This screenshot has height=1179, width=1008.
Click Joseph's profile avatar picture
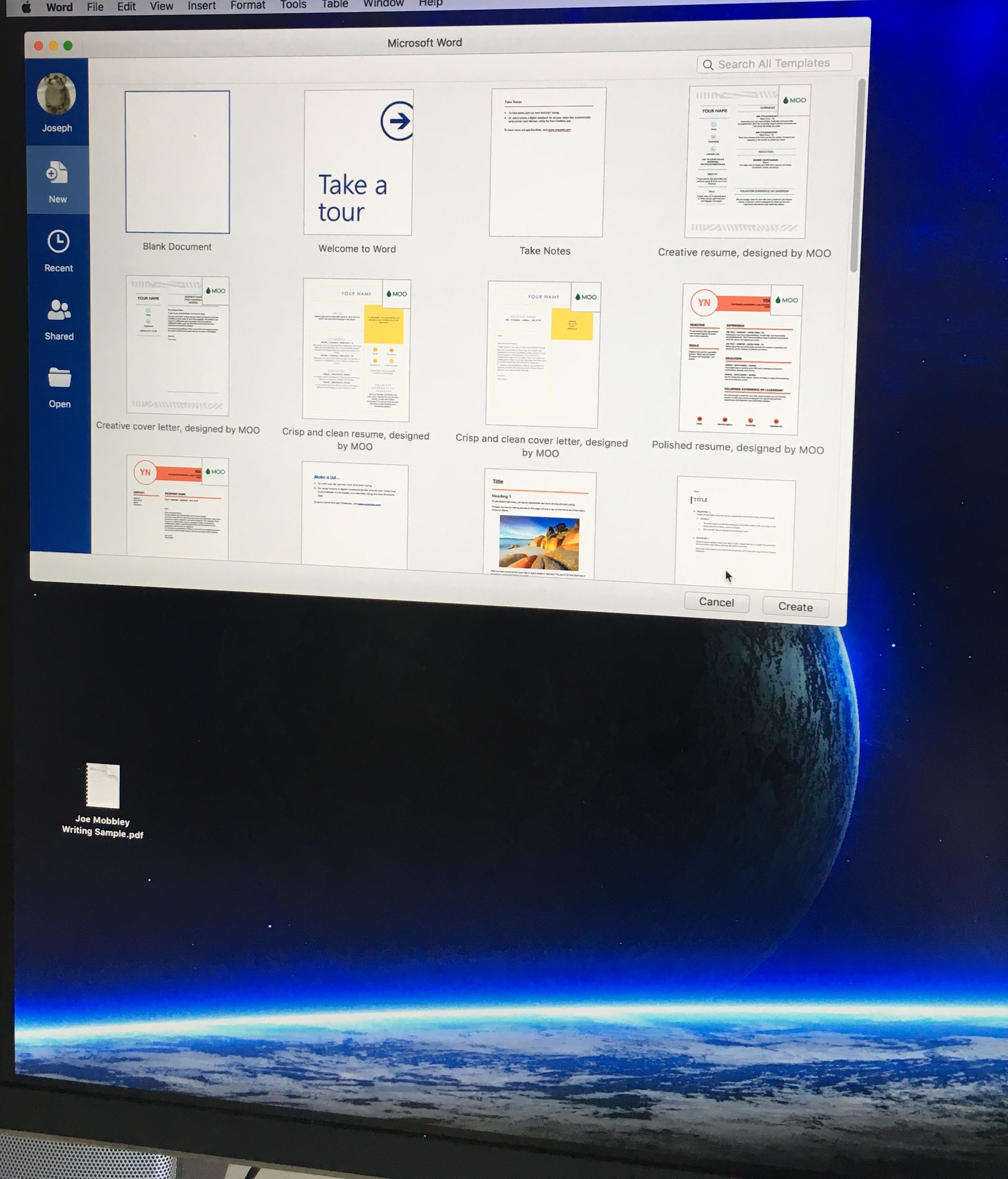click(56, 95)
